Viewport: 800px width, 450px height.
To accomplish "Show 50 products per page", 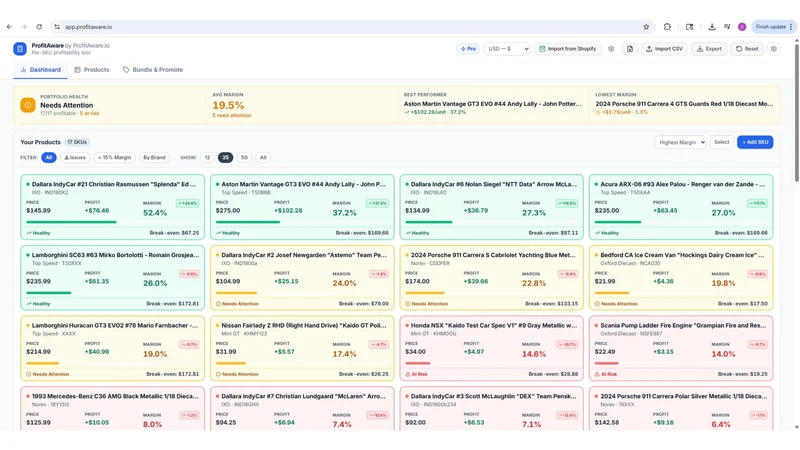I will [x=244, y=158].
